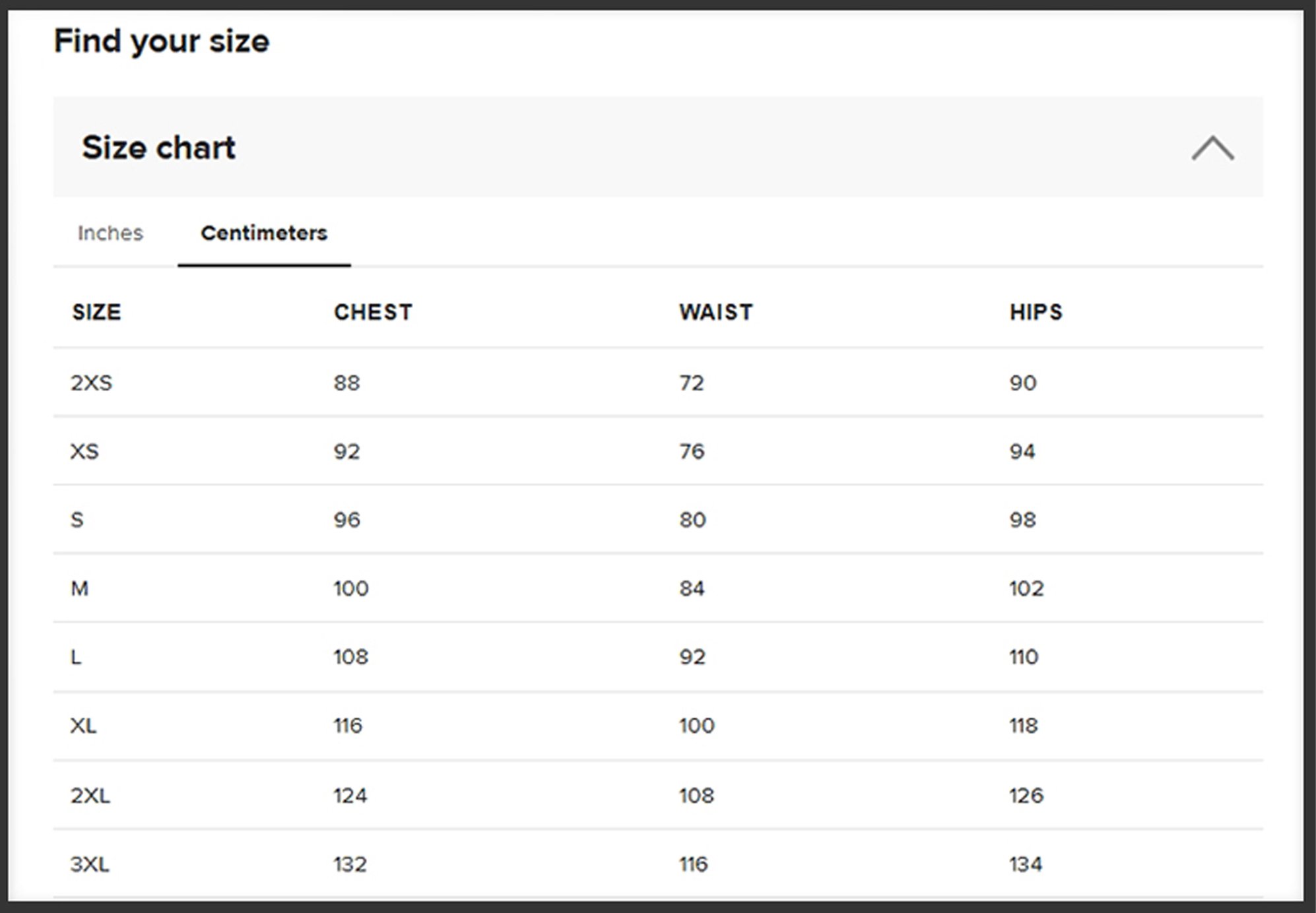Click the SIZE column header
This screenshot has width=1316, height=913.
point(96,312)
